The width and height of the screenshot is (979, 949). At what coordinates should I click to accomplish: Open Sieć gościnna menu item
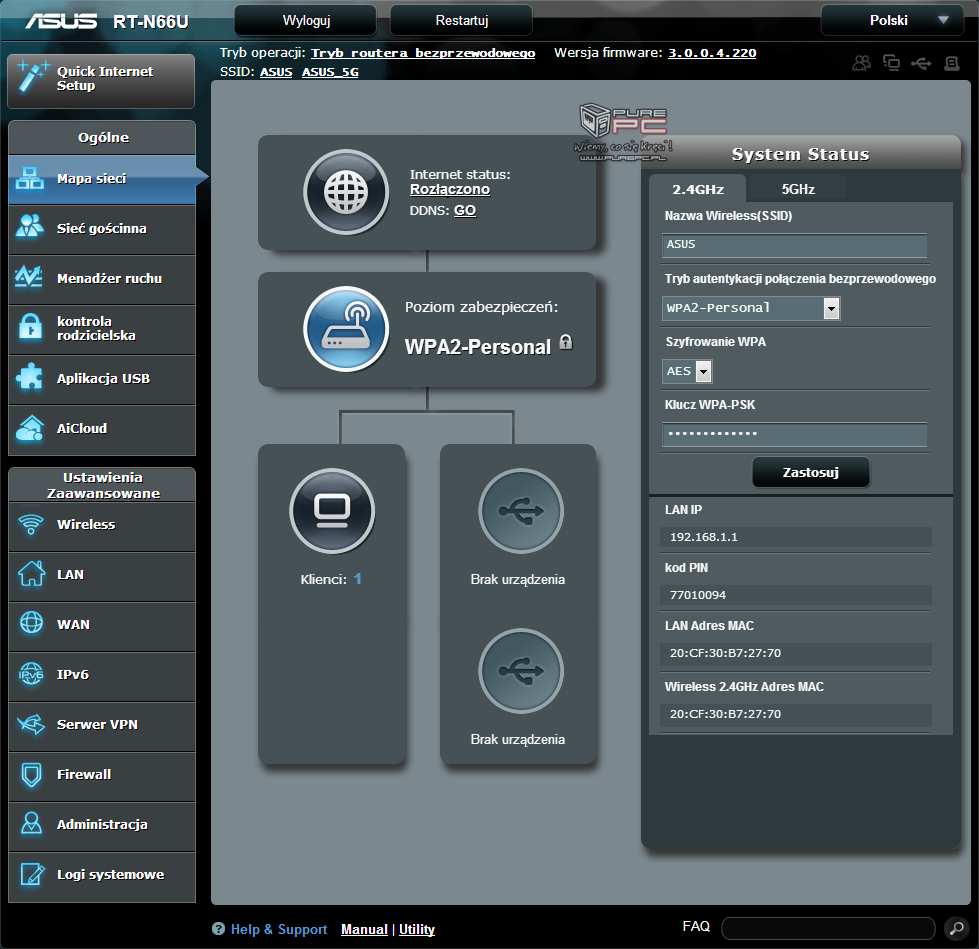point(102,229)
